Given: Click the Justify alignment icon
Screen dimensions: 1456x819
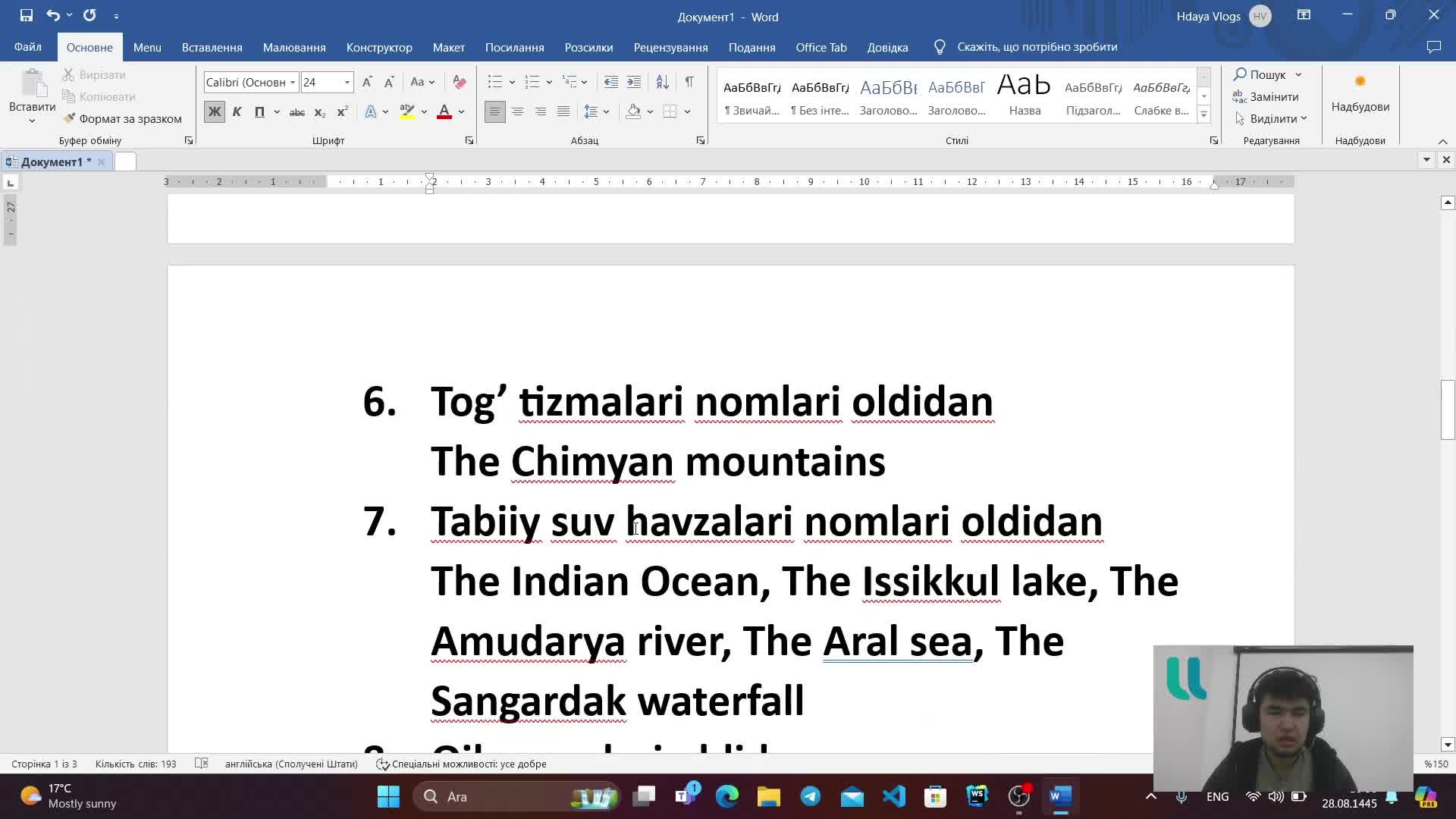Looking at the screenshot, I should (x=563, y=111).
